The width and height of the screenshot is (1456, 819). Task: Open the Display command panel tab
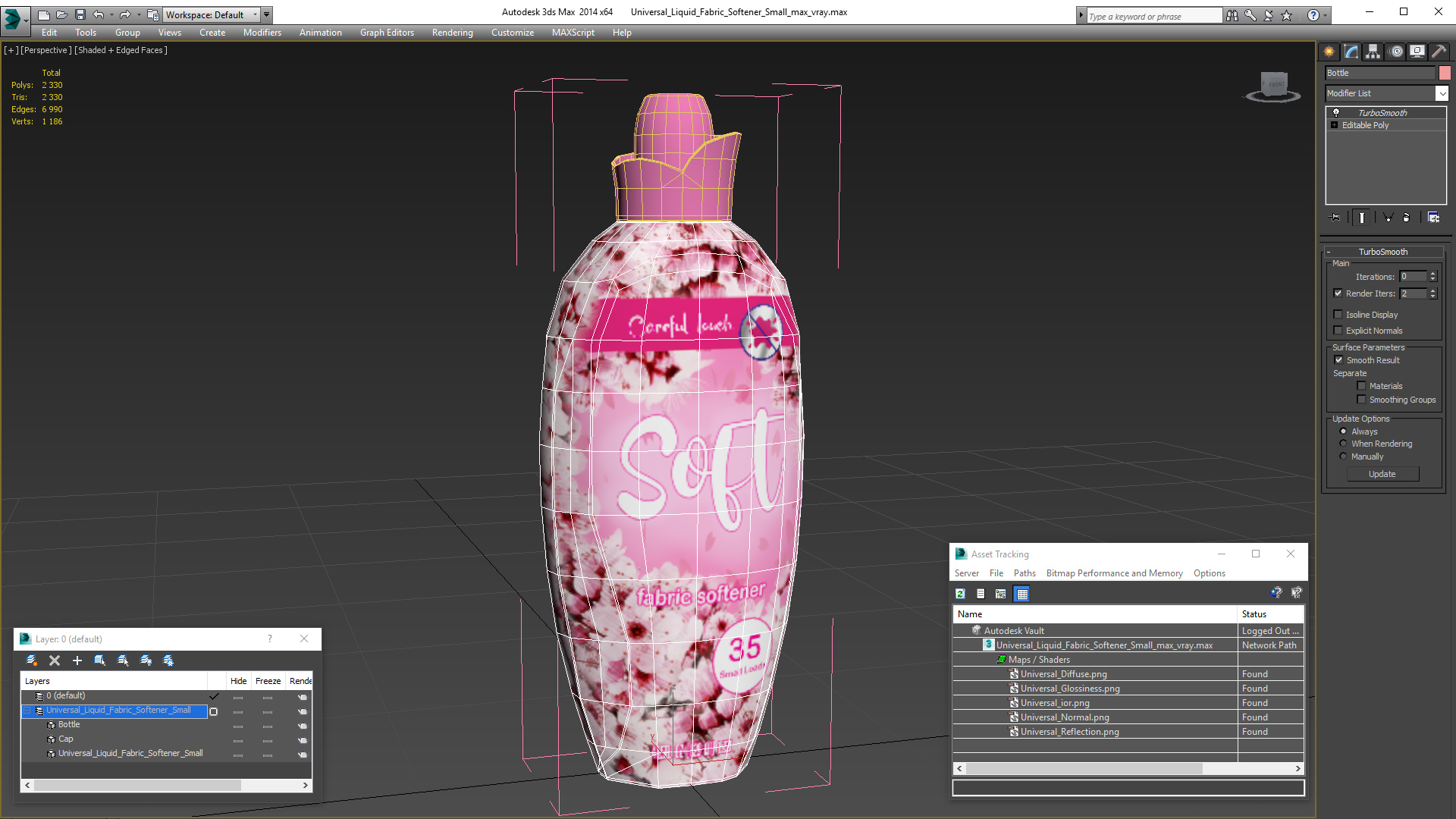[x=1417, y=52]
